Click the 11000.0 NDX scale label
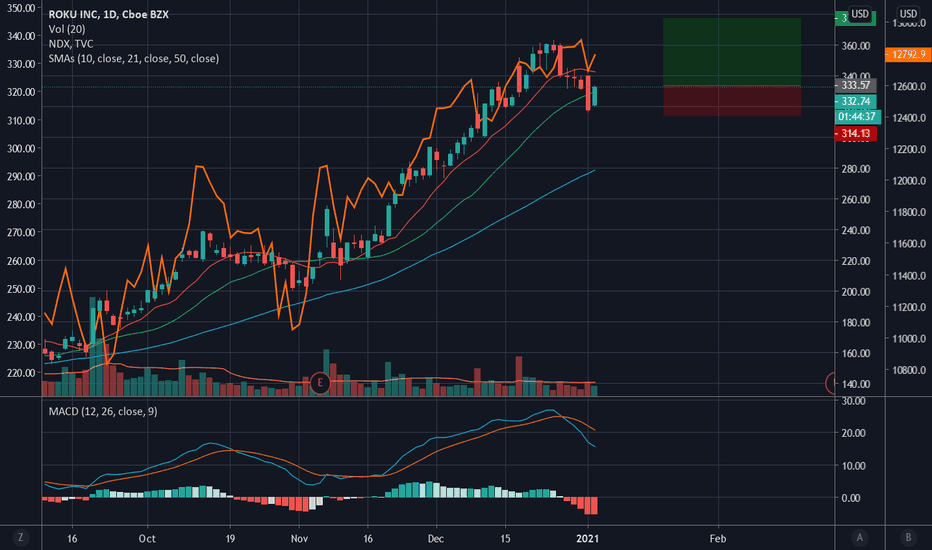 coord(909,339)
